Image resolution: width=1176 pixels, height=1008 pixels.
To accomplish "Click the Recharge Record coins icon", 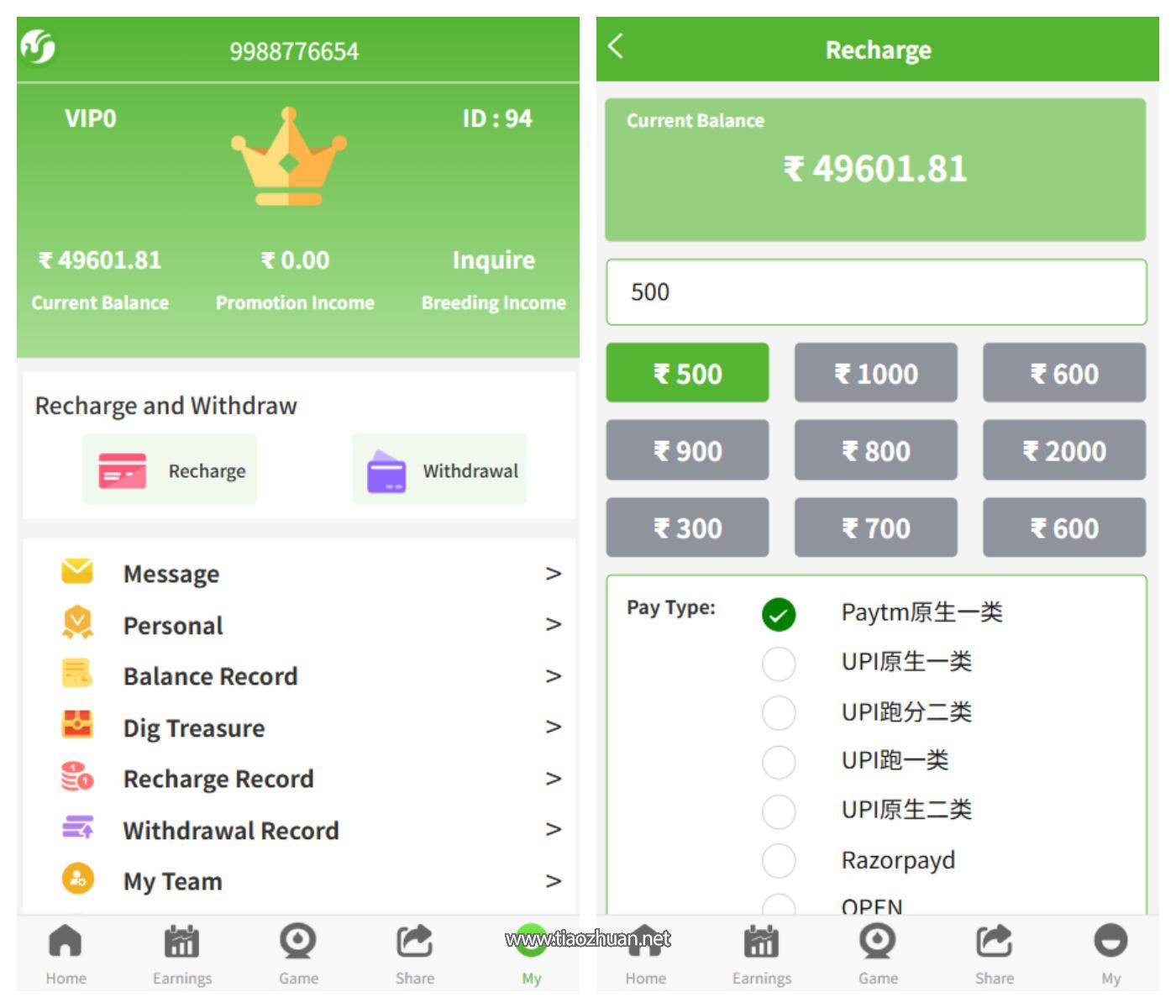I will pos(77,776).
